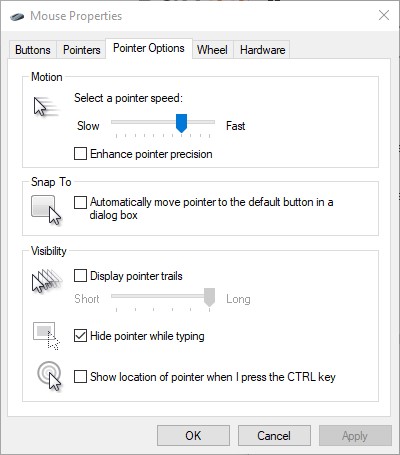The height and width of the screenshot is (455, 400).
Task: Click the pointer trails length slider thumb
Action: tap(209, 297)
